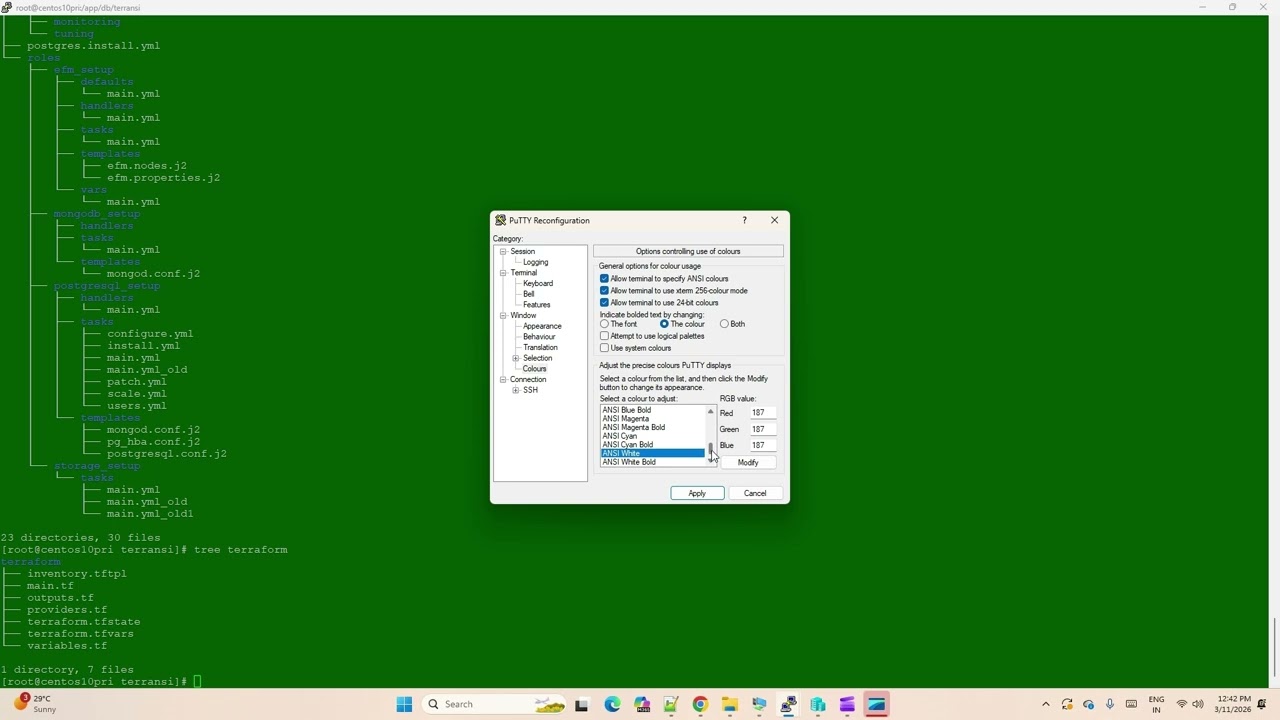Select ANSI Magenta Bold in colour list
This screenshot has height=720, width=1280.
pyautogui.click(x=652, y=427)
